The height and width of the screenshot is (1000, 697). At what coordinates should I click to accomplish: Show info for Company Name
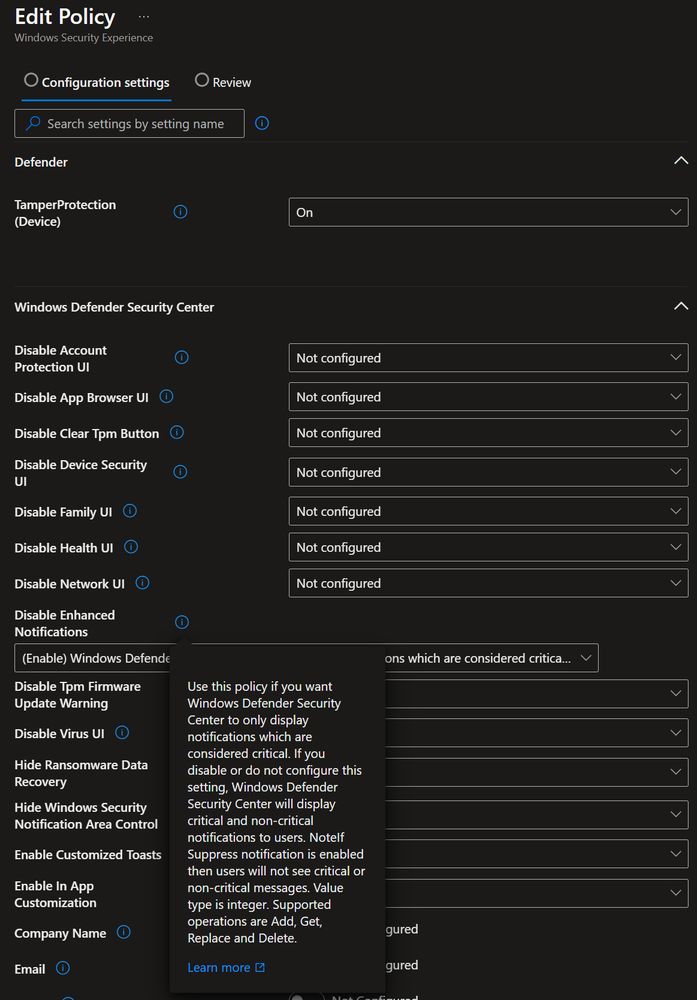click(124, 932)
